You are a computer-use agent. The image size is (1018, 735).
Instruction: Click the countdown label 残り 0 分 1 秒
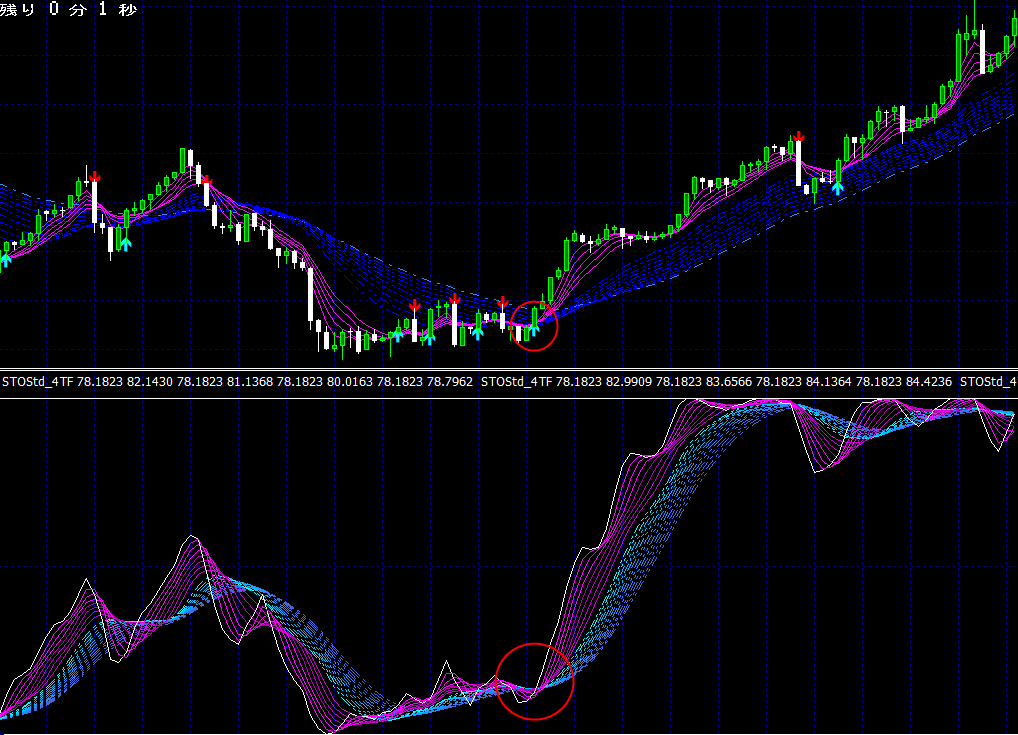[69, 9]
